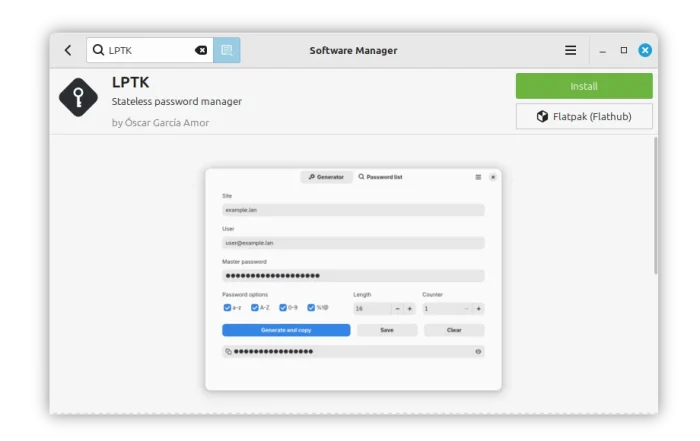Image resolution: width=700 pixels, height=441 pixels.
Task: Switch to the Generator tab
Action: [326, 177]
